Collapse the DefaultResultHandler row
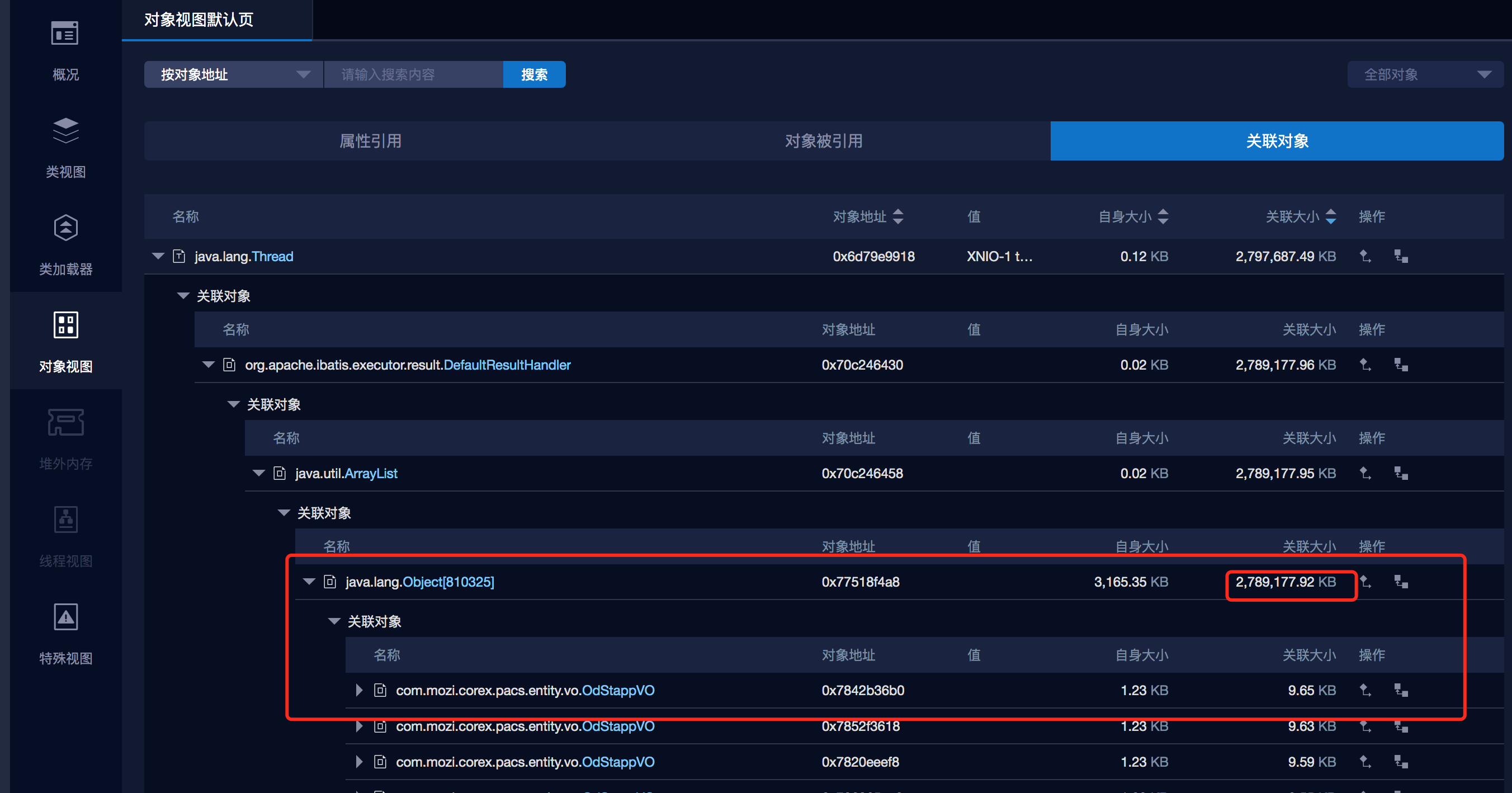This screenshot has width=1512, height=793. (x=209, y=365)
